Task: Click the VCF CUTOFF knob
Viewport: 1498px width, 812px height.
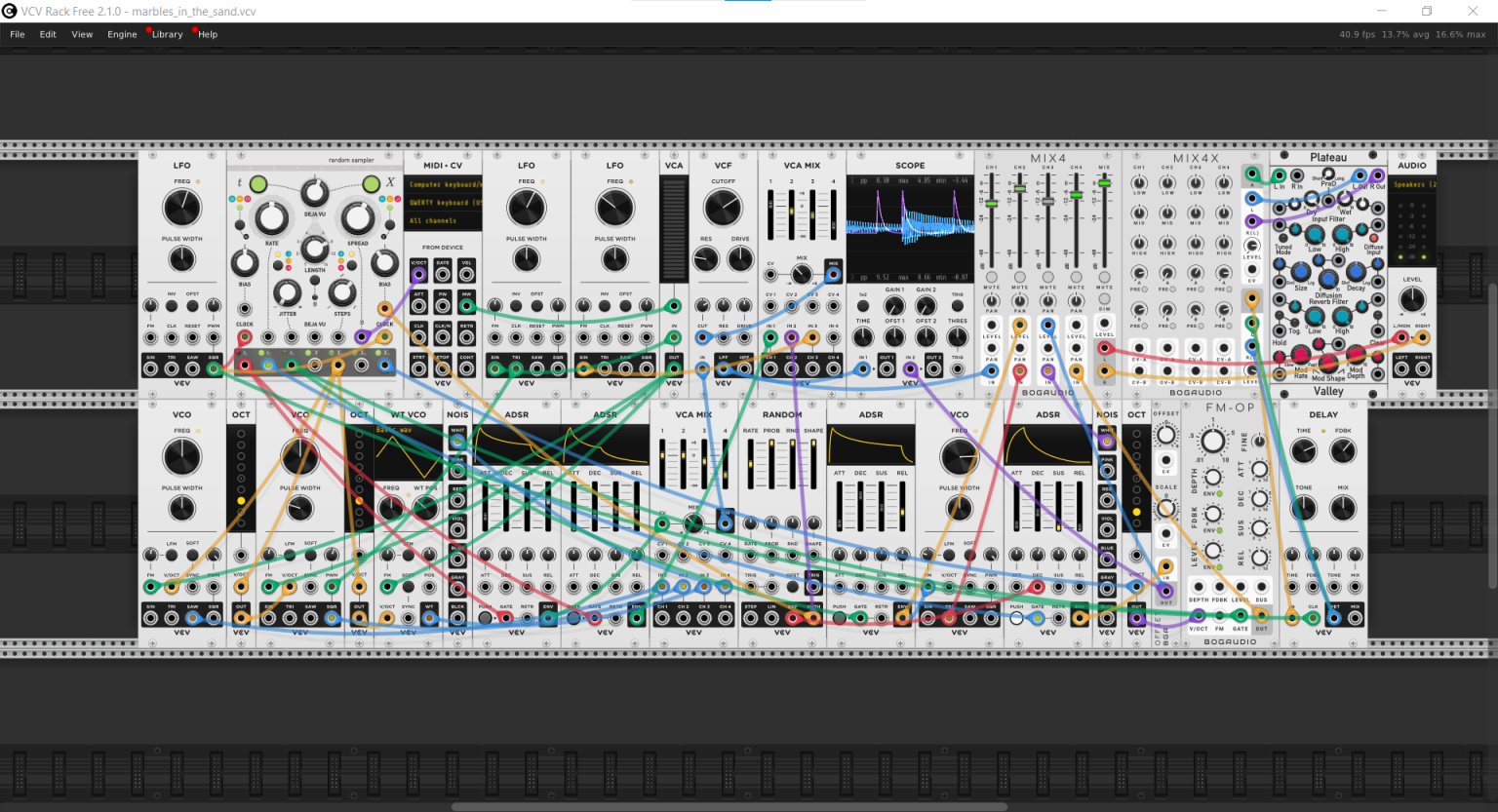Action: (723, 208)
